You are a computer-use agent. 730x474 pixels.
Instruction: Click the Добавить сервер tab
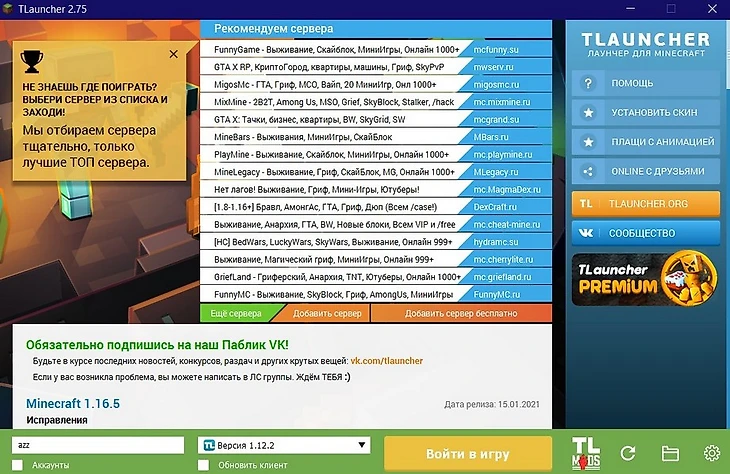tap(327, 313)
